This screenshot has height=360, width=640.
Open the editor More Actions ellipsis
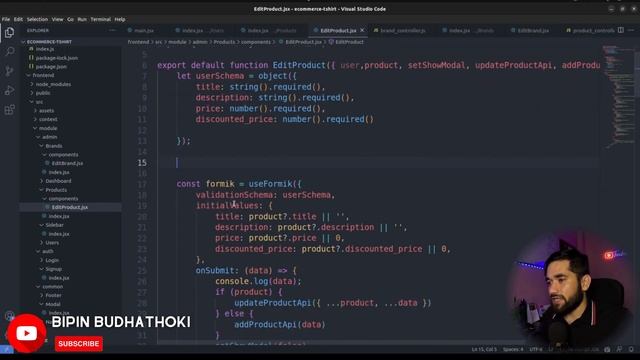tap(631, 30)
